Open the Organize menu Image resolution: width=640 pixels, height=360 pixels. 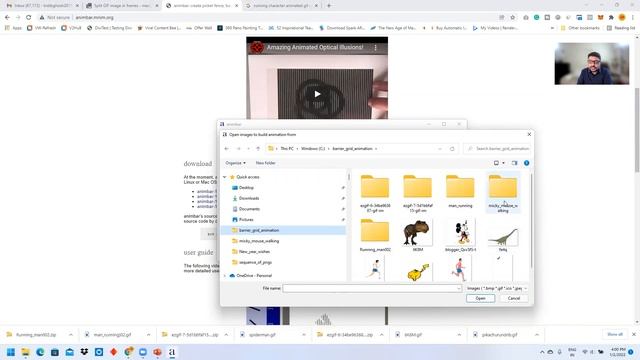tap(236, 163)
